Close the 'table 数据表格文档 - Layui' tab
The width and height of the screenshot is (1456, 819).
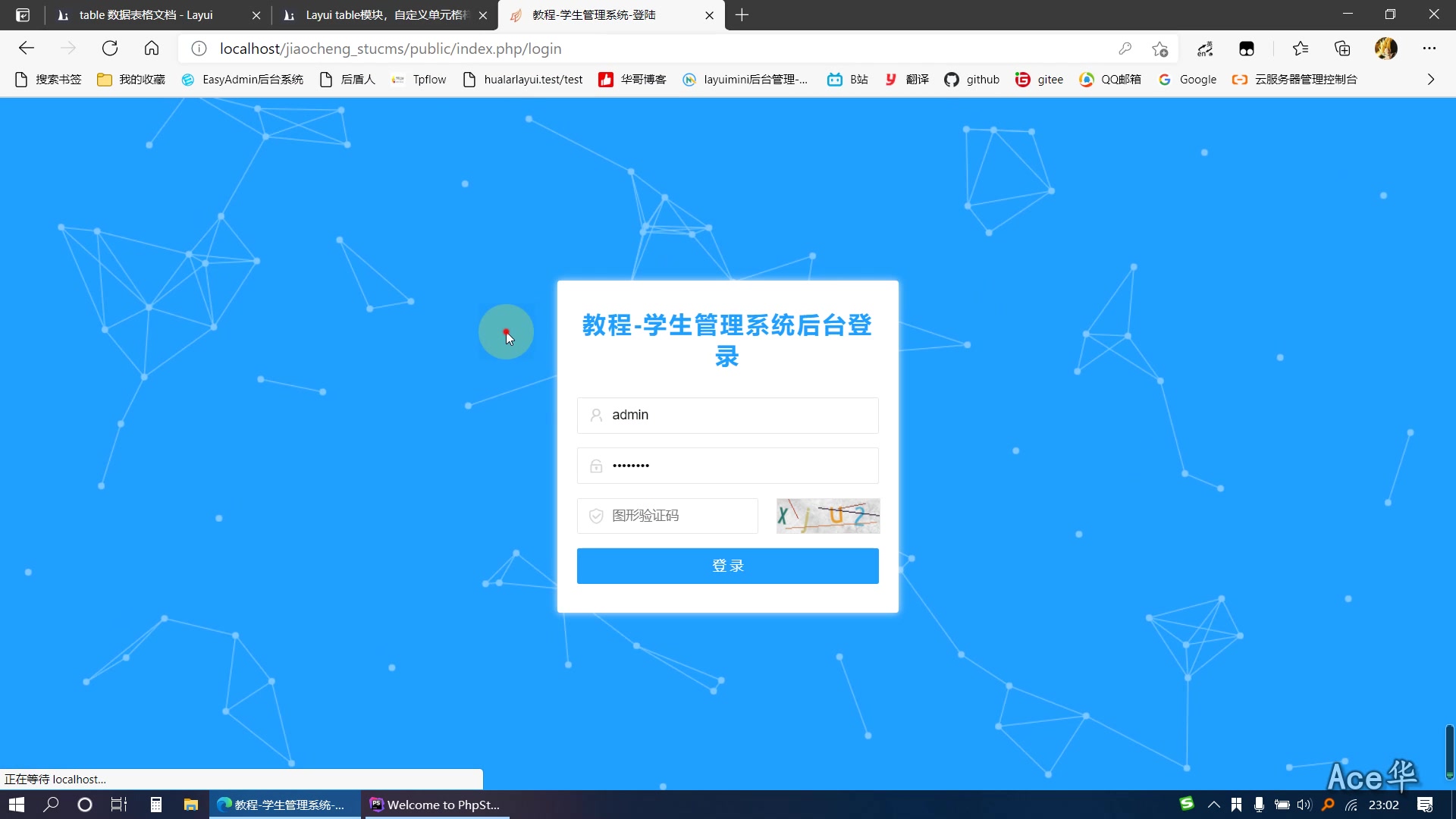point(256,15)
